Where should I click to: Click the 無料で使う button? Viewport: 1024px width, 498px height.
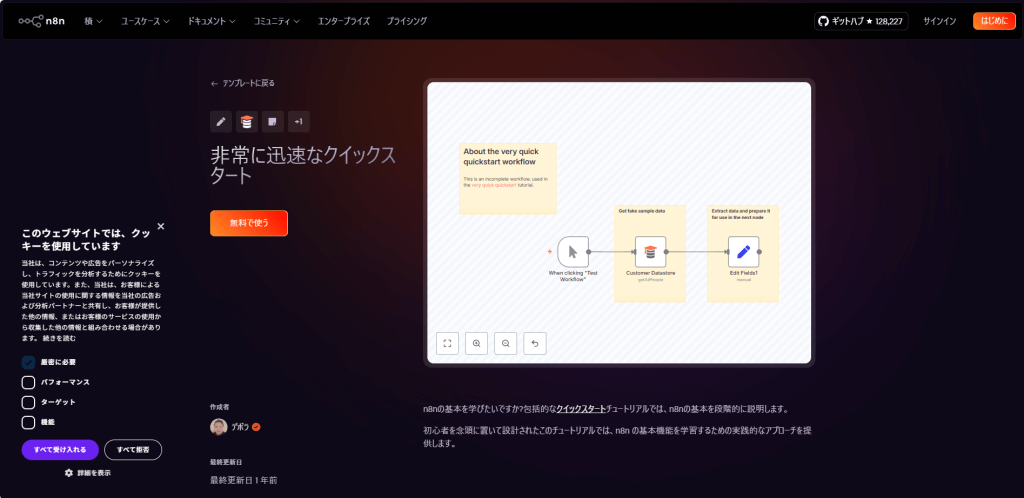click(249, 223)
